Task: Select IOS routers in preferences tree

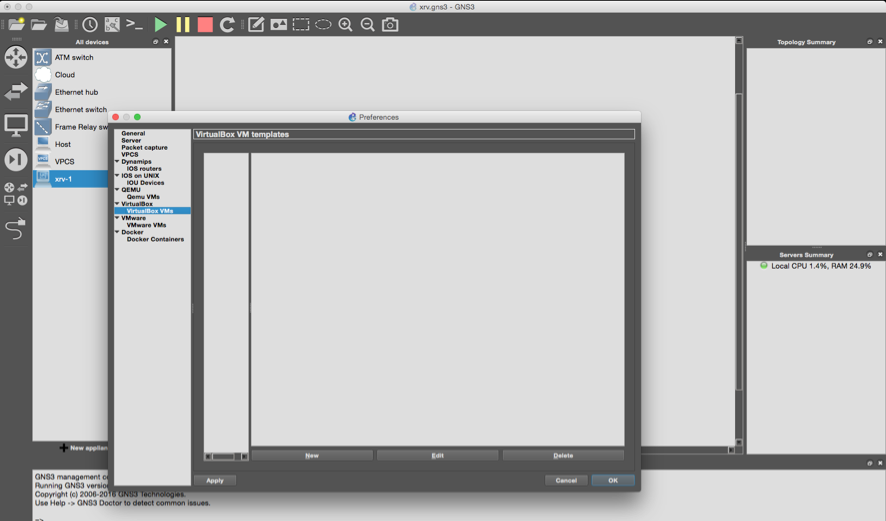Action: point(144,168)
